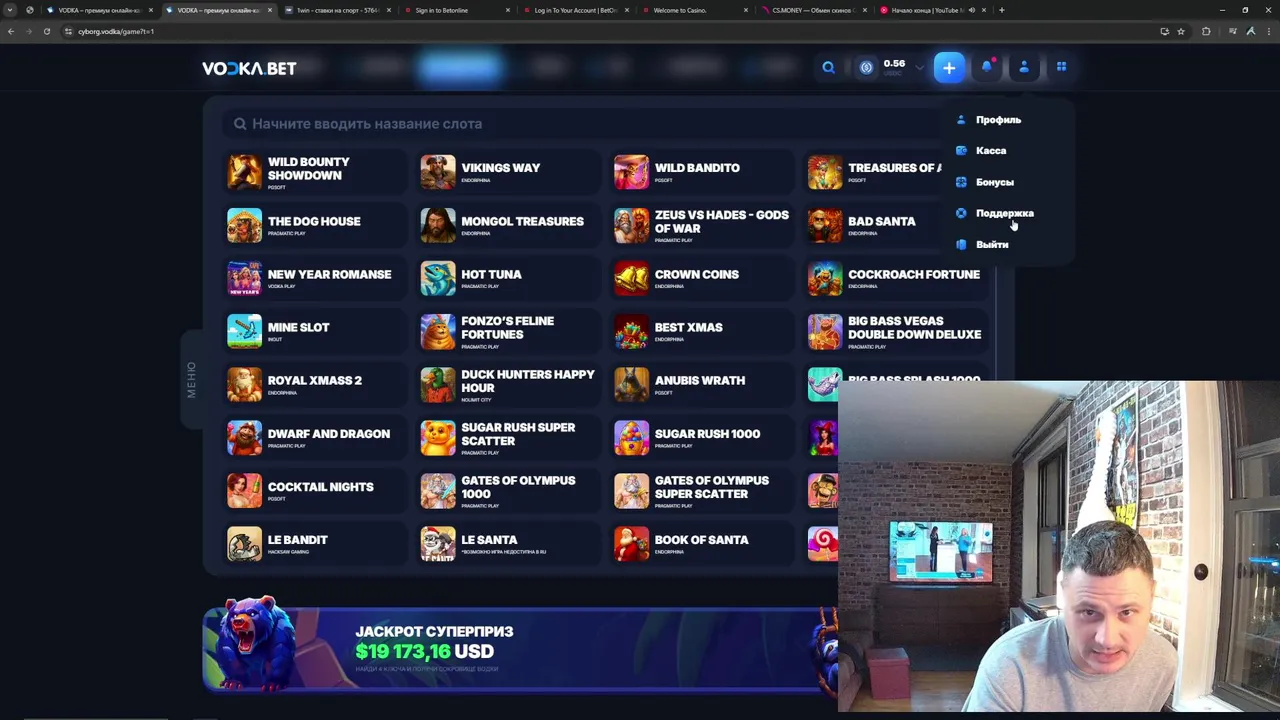Image resolution: width=1280 pixels, height=720 pixels.
Task: Open a new browser tab
Action: [x=1001, y=10]
